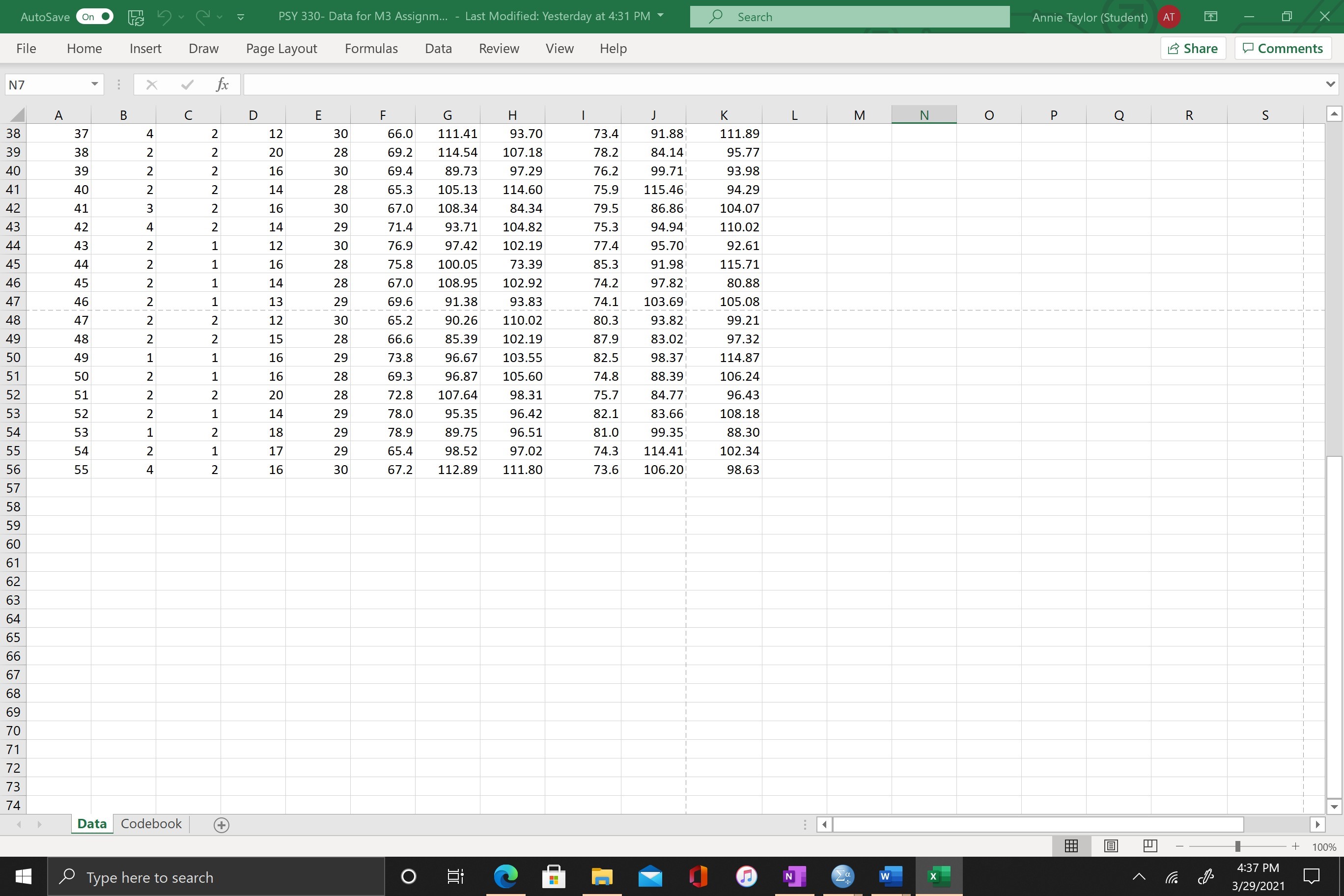Viewport: 1344px width, 896px height.
Task: Click the Save icon in title bar
Action: pyautogui.click(x=136, y=17)
